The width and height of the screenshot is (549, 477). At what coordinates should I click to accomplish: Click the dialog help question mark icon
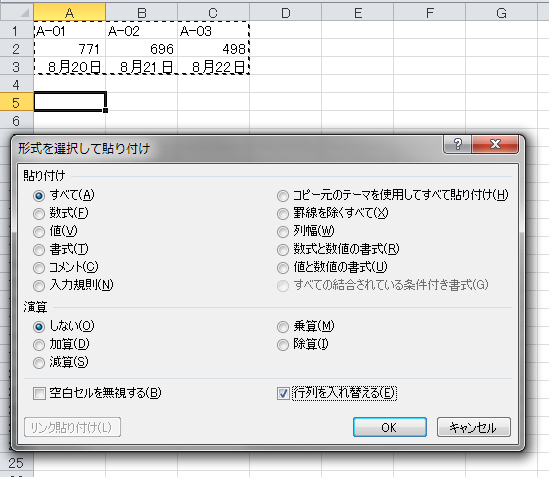coord(457,144)
